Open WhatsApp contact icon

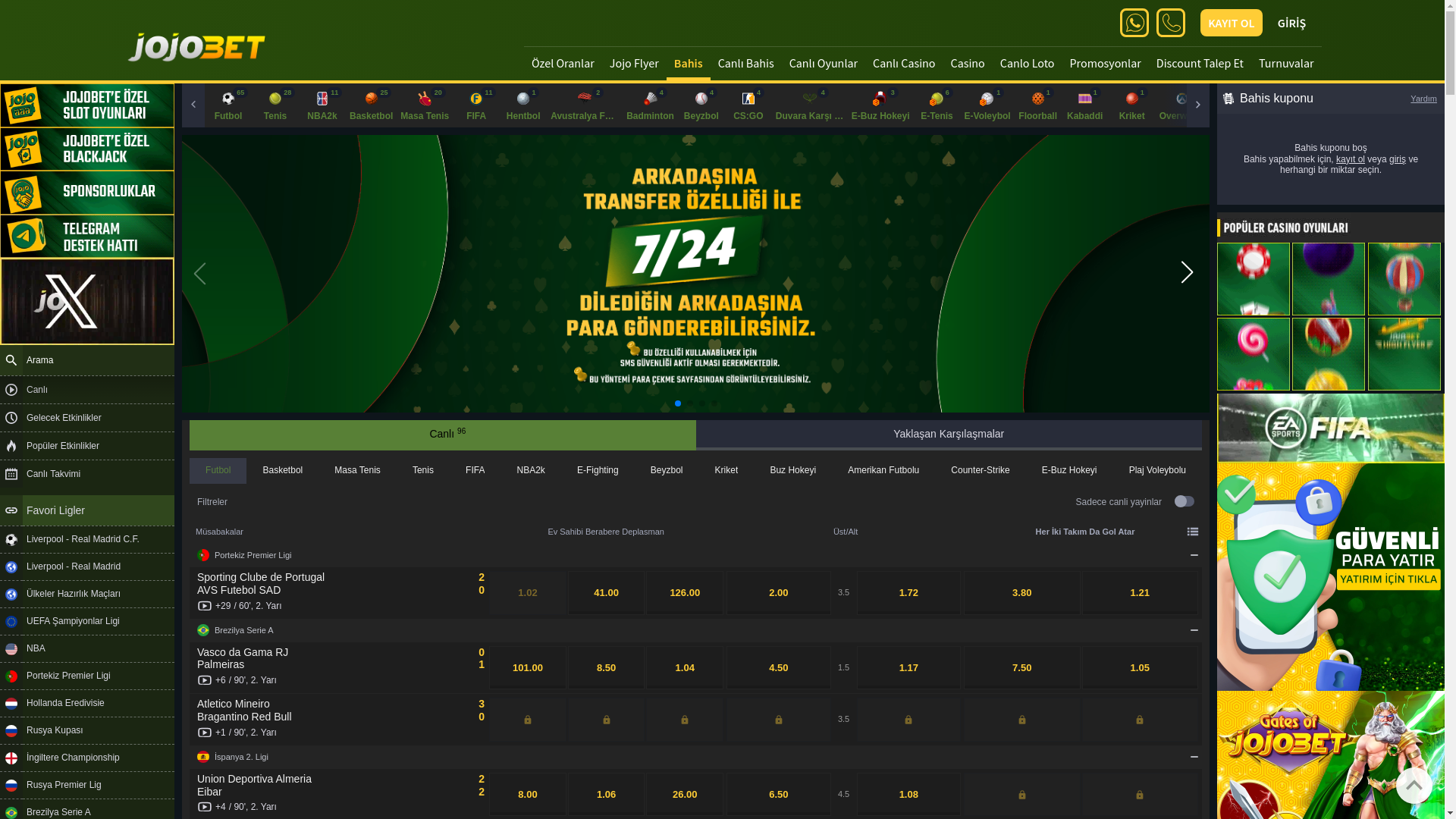tap(1134, 23)
